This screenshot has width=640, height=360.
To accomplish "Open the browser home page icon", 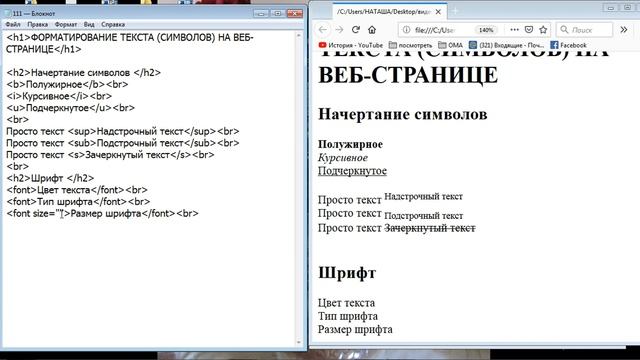I will [372, 30].
